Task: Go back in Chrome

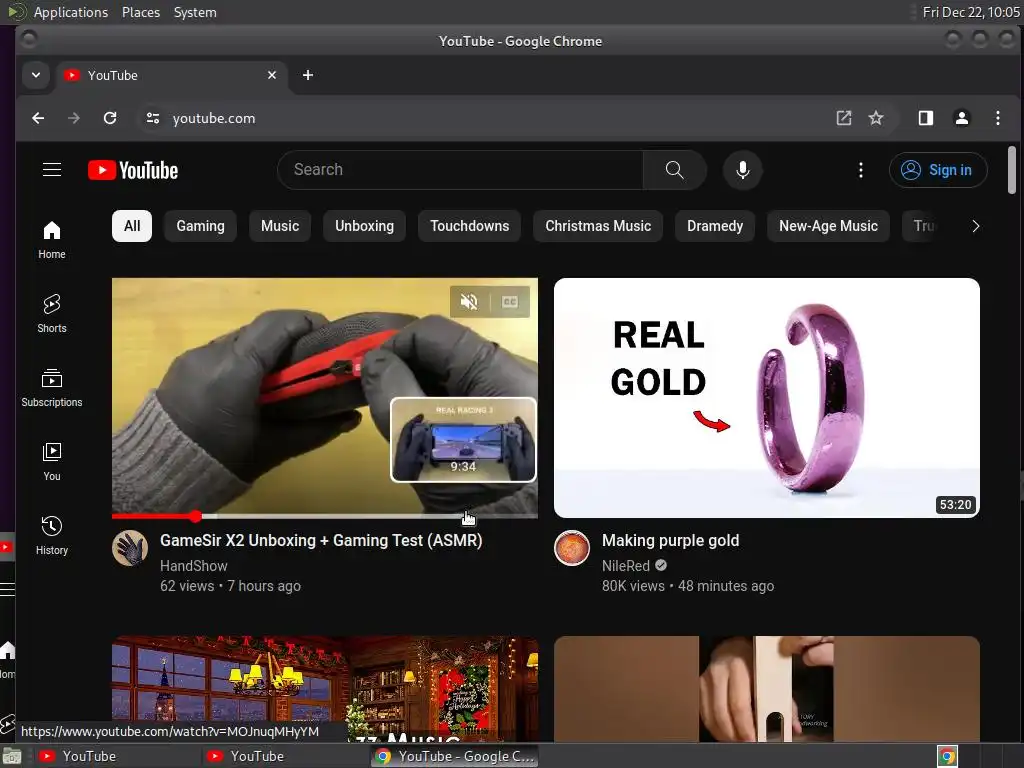Action: point(39,118)
